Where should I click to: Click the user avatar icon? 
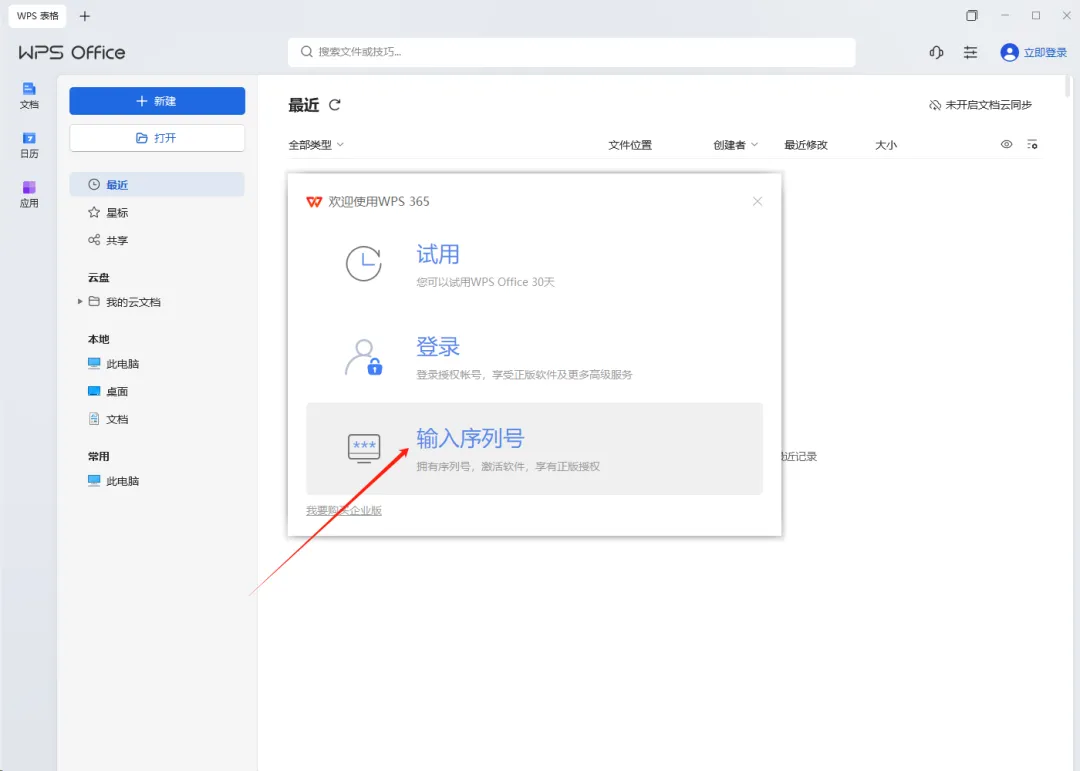pyautogui.click(x=1009, y=52)
